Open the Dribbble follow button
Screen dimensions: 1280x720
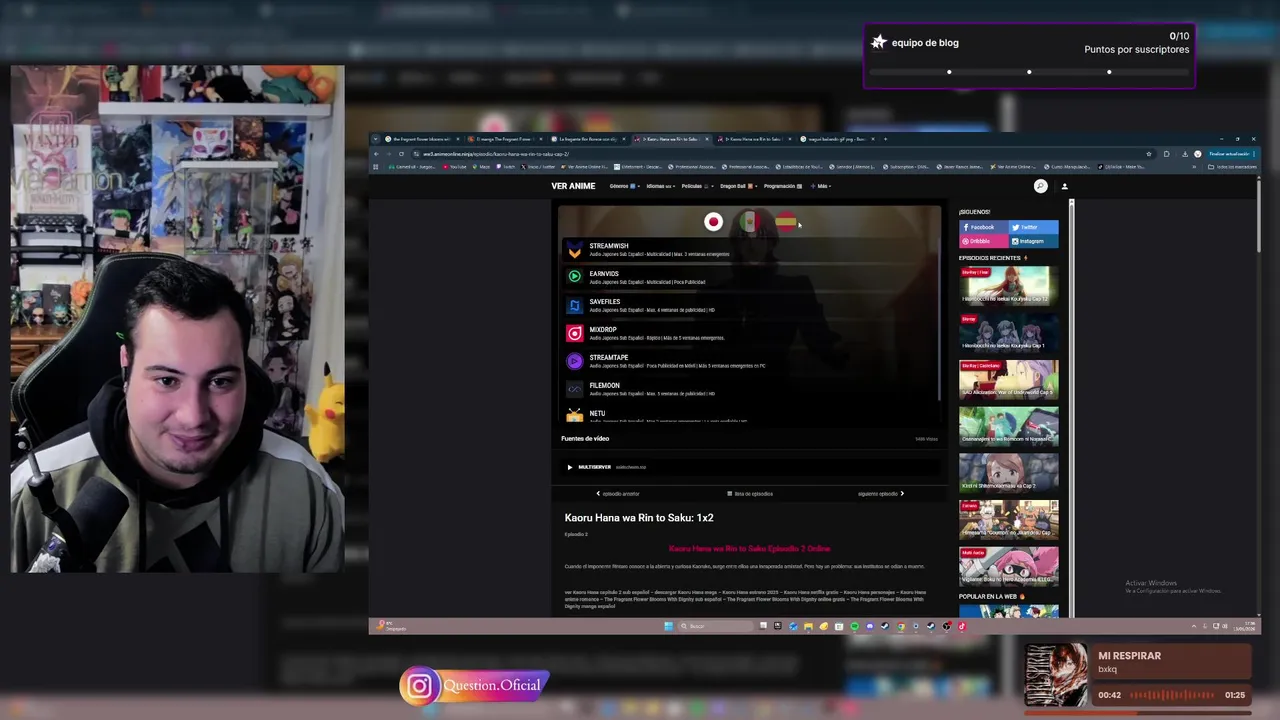click(x=983, y=241)
